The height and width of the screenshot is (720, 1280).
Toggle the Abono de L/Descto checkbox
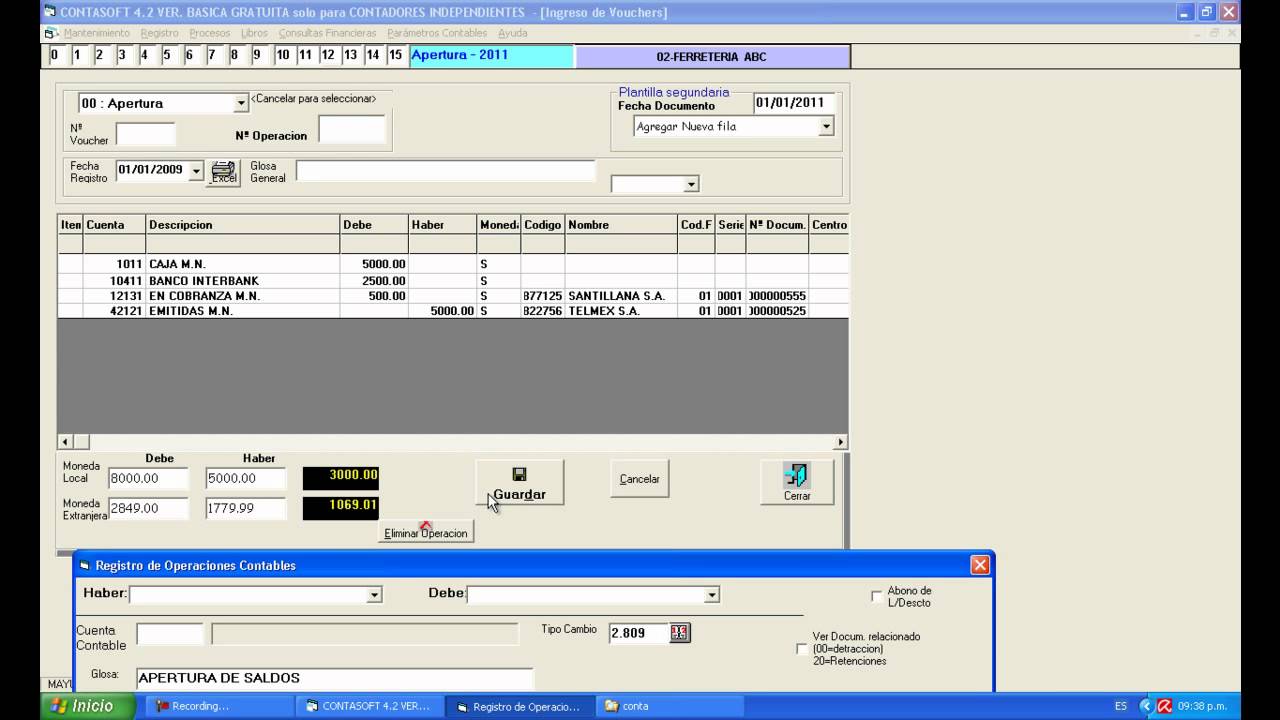(x=877, y=596)
